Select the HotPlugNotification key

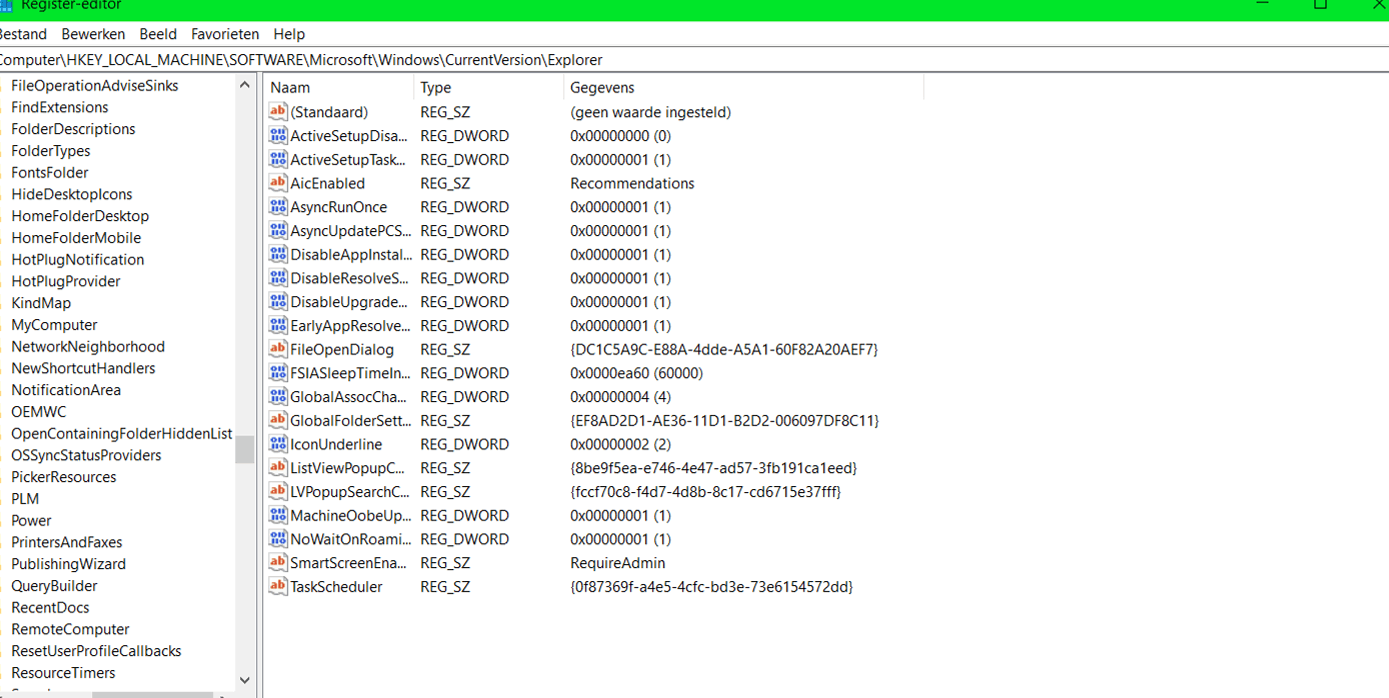pyautogui.click(x=78, y=259)
